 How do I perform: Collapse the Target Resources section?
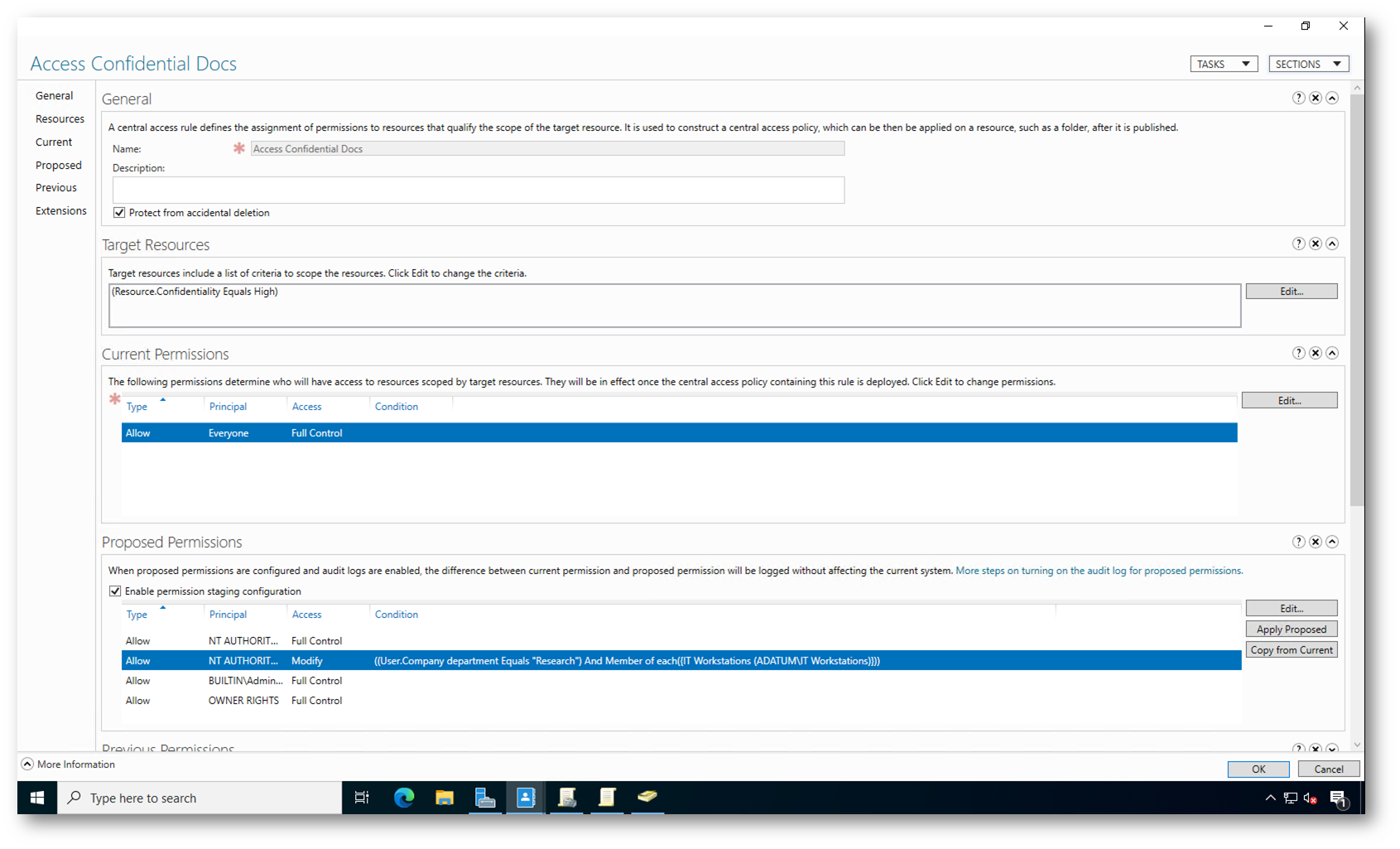coord(1332,244)
